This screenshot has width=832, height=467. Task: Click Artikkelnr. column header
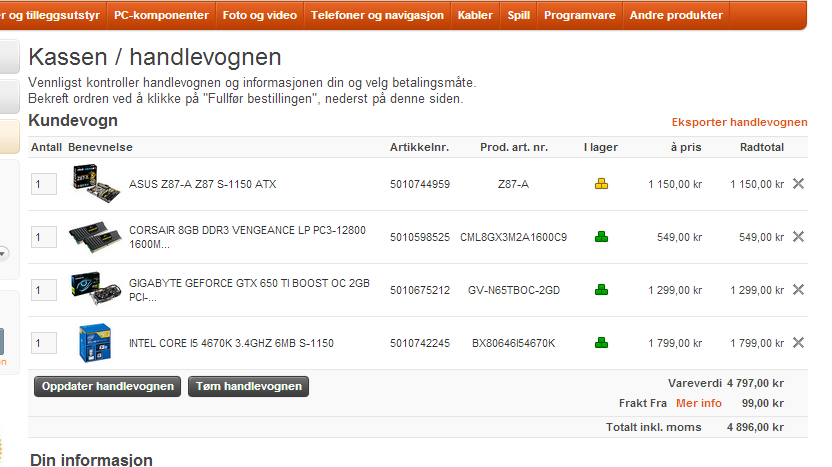[419, 147]
